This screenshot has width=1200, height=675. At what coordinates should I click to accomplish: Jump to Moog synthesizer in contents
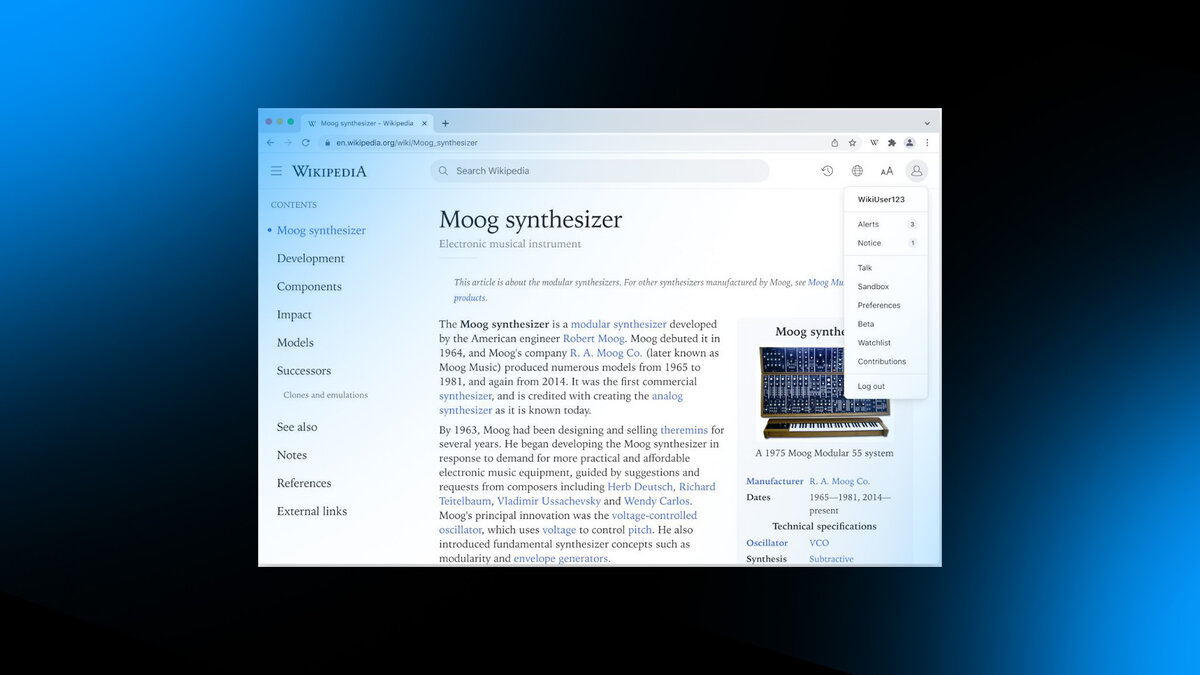[x=321, y=230]
